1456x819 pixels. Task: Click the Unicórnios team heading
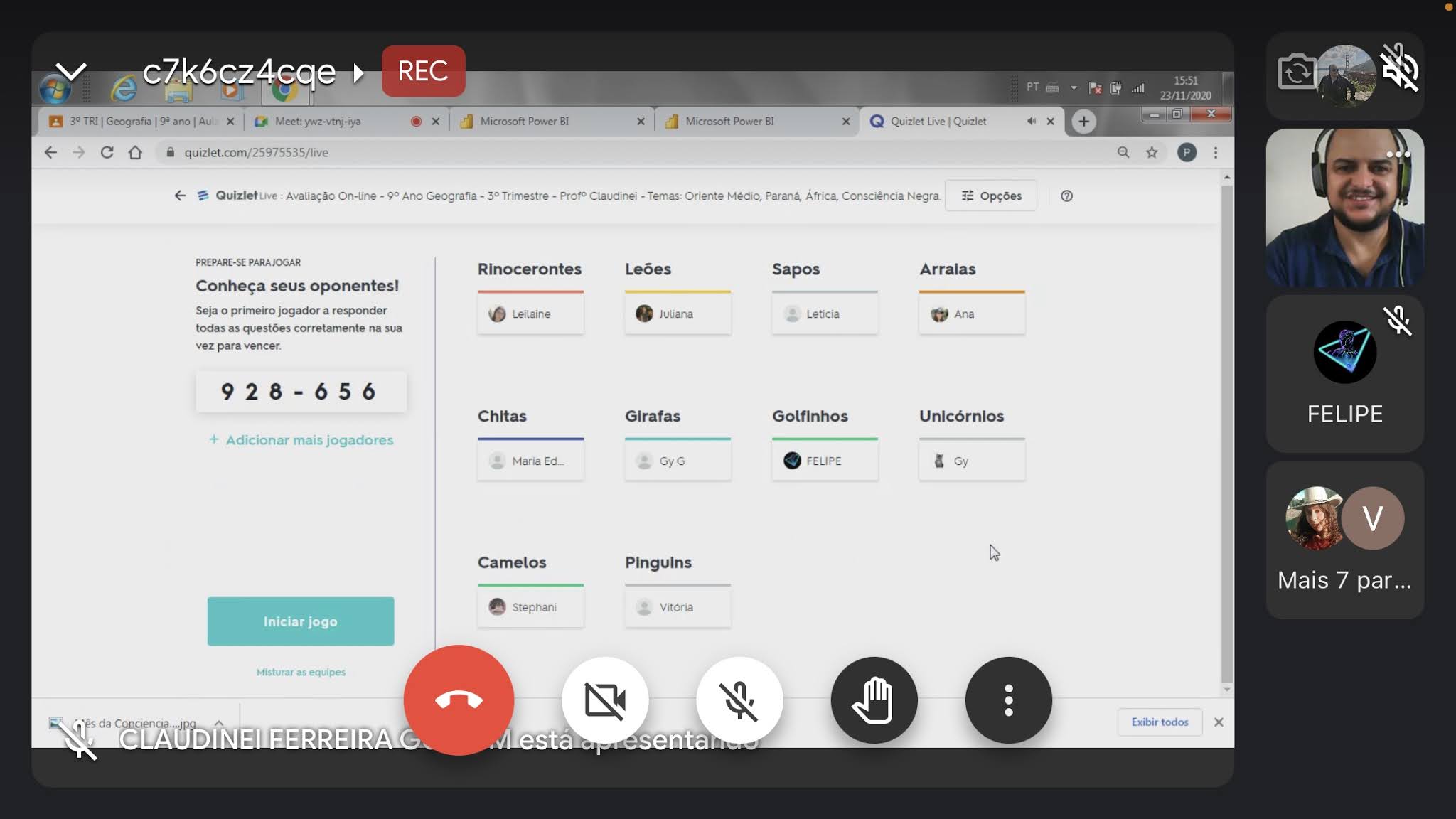pyautogui.click(x=961, y=416)
